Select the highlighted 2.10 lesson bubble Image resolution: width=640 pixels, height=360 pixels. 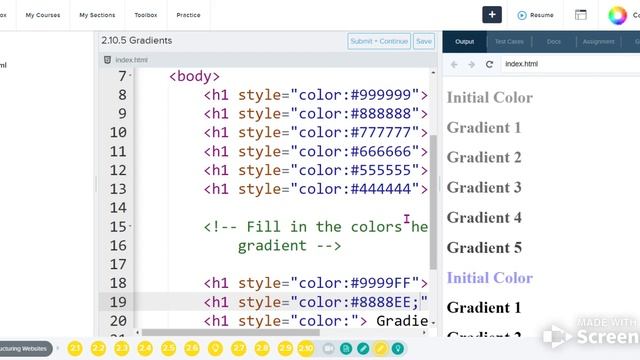[x=306, y=349]
